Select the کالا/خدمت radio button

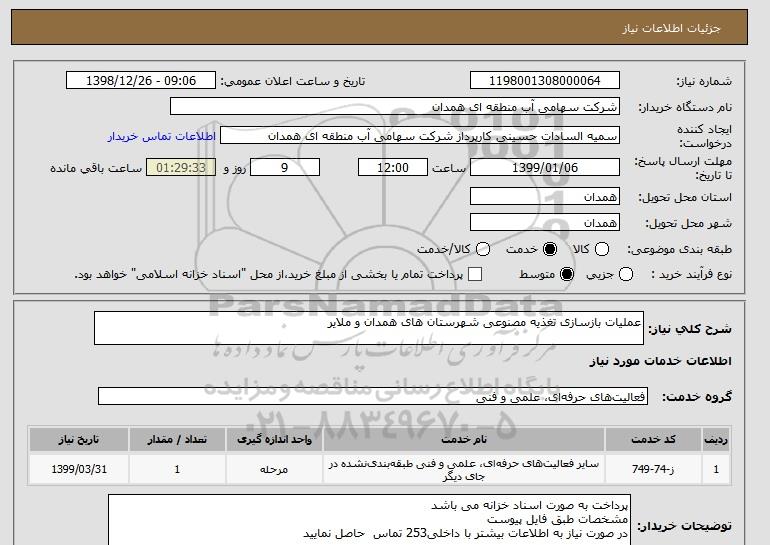tap(483, 249)
